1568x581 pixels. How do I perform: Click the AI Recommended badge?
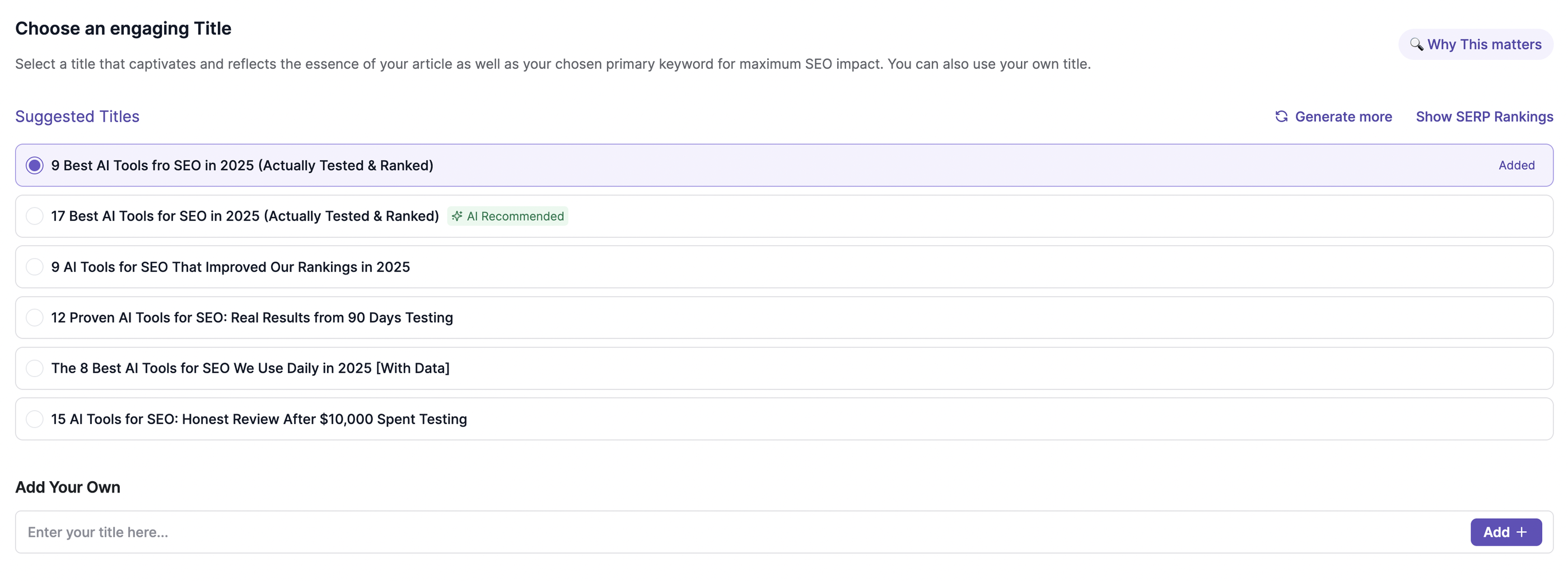click(x=508, y=216)
